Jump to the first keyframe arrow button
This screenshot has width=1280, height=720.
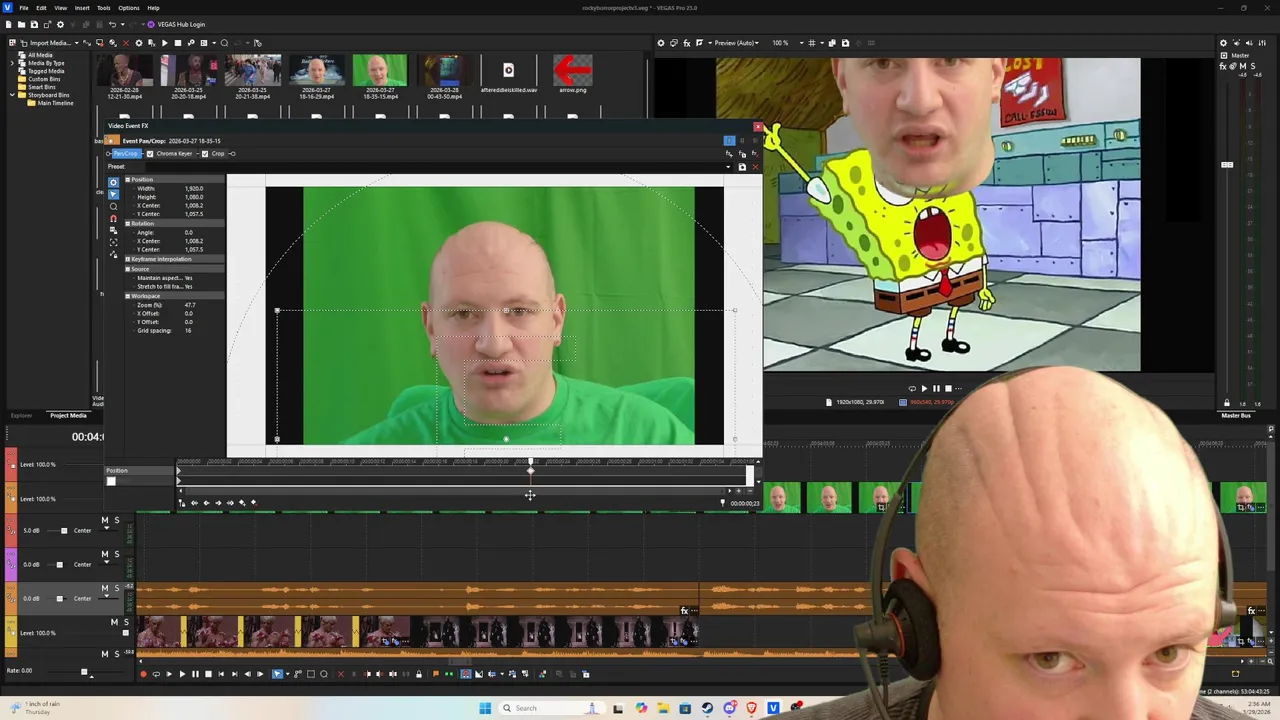tap(194, 503)
